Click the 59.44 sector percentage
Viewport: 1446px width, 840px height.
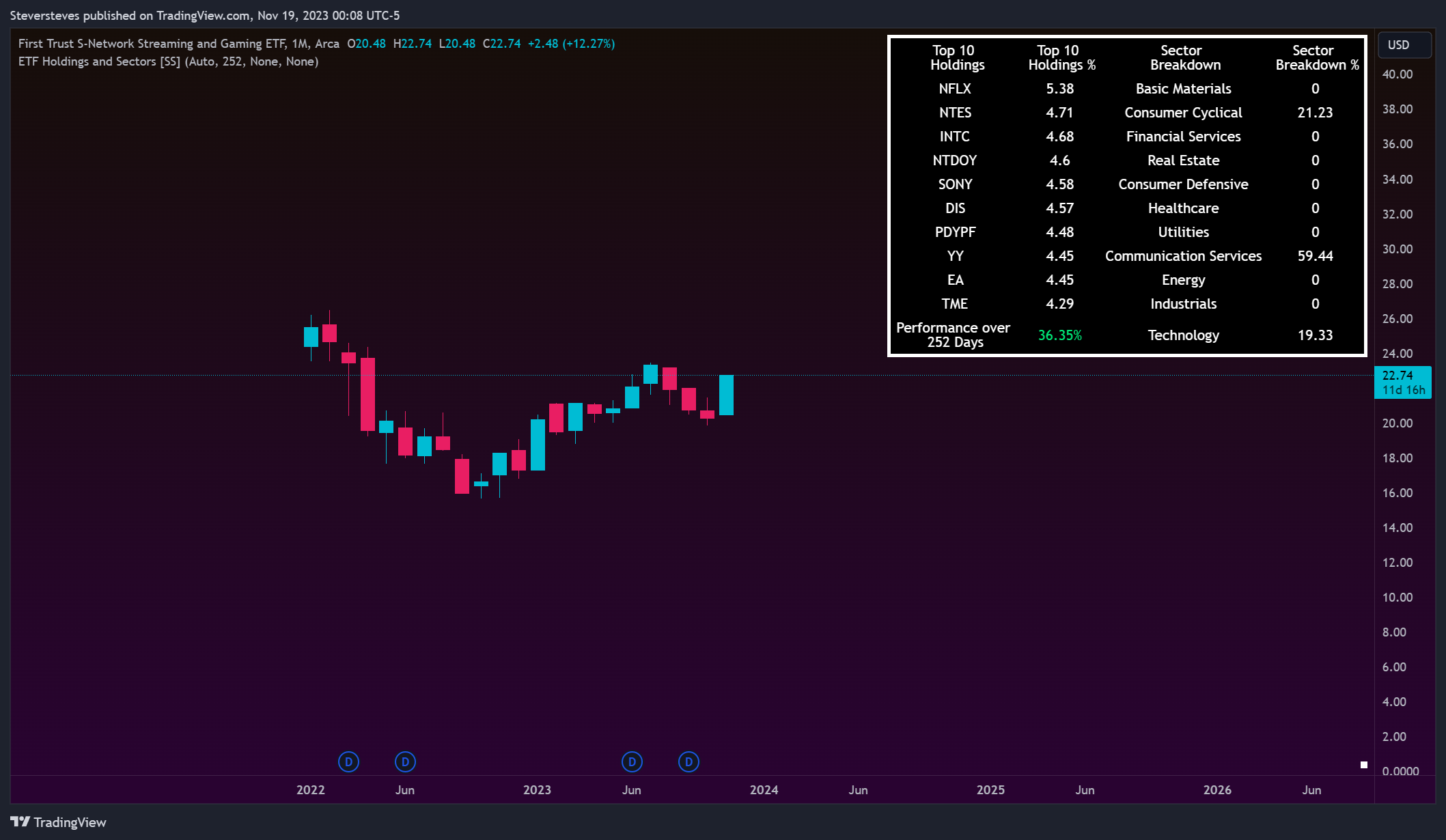[1315, 256]
